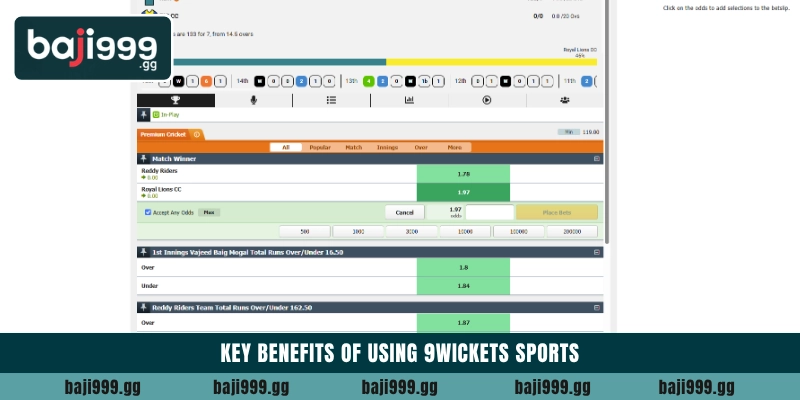Collapse Reddy Riders Team Total Runs section
The image size is (800, 400).
596,308
